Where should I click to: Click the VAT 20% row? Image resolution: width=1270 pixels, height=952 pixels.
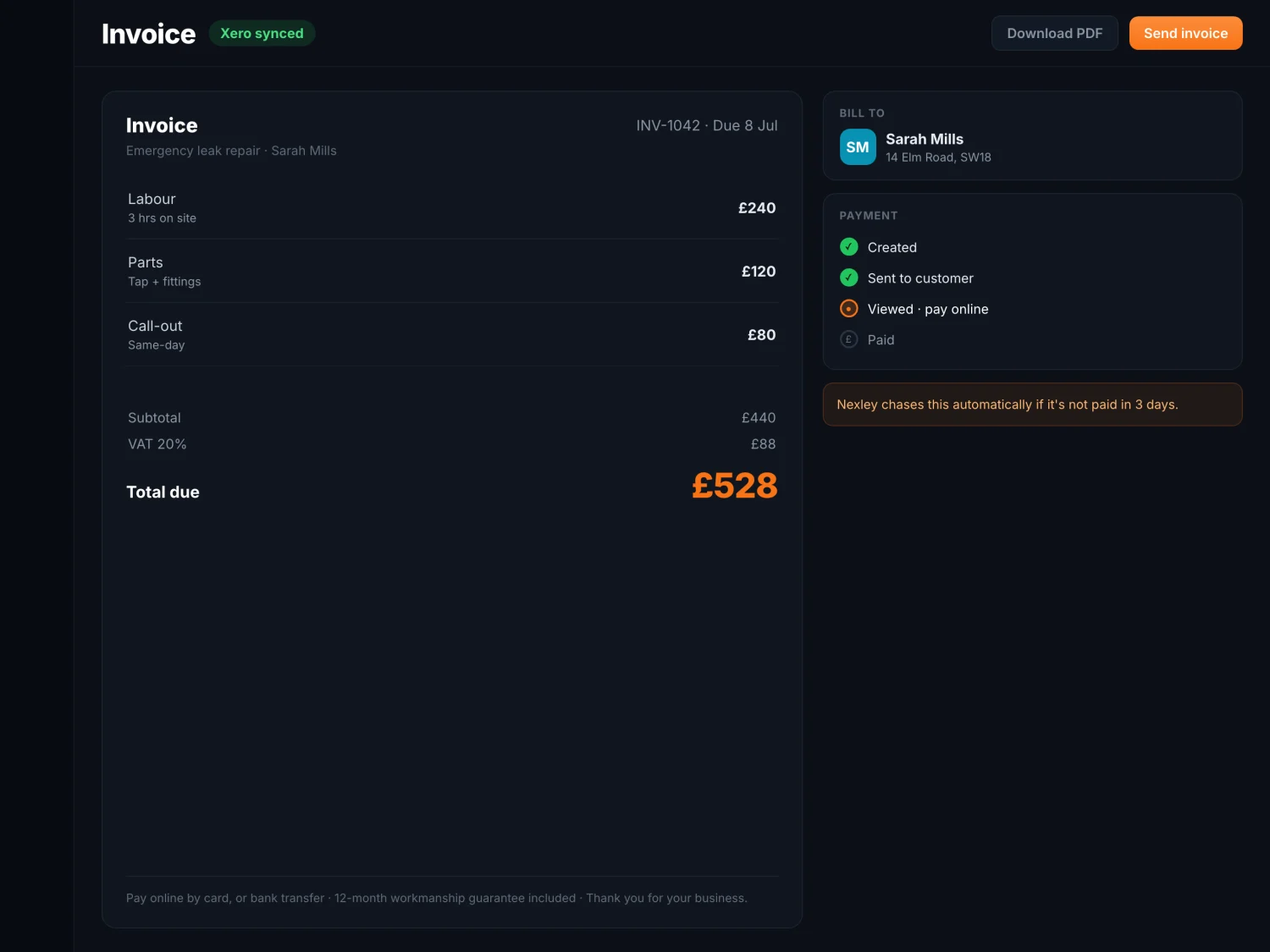452,444
